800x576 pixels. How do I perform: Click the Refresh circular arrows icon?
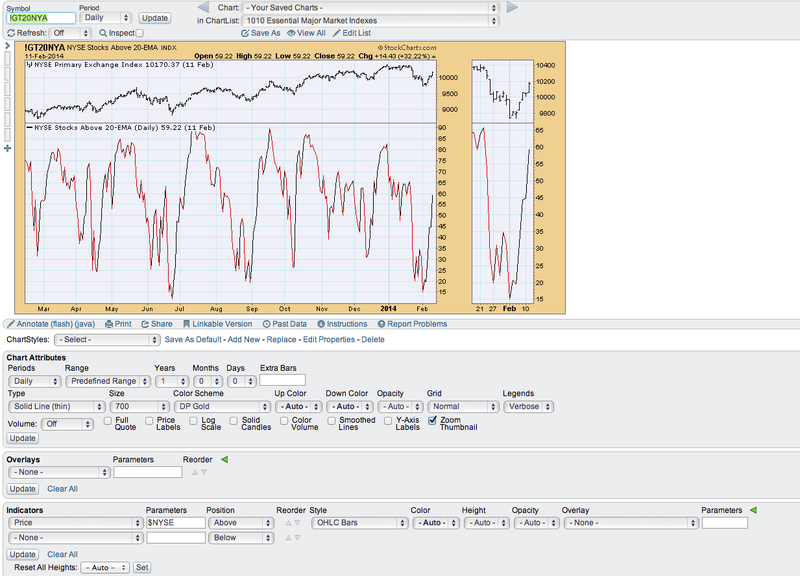pyautogui.click(x=11, y=33)
